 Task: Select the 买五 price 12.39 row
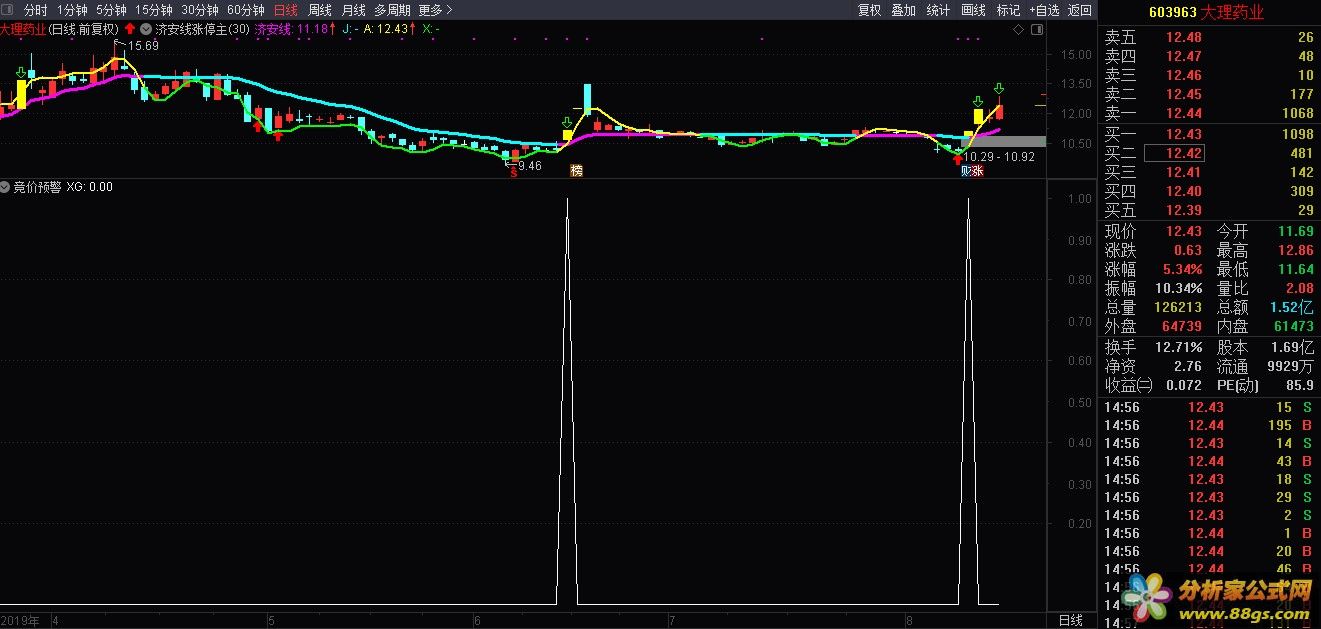click(x=1209, y=210)
